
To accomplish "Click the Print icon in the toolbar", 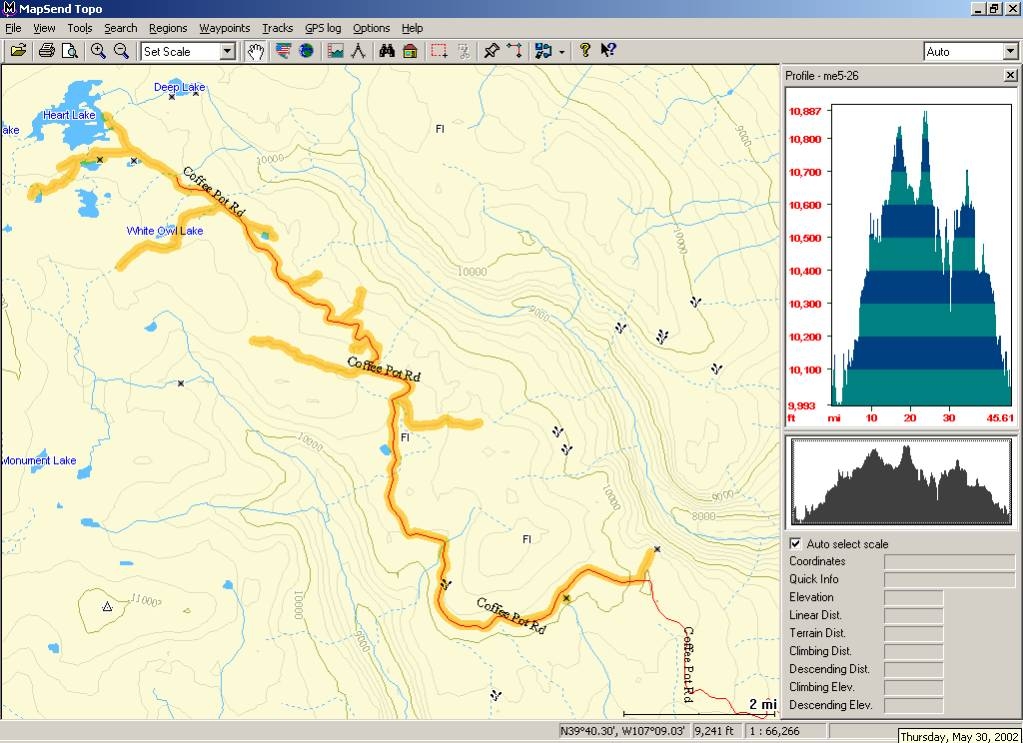I will pyautogui.click(x=46, y=51).
